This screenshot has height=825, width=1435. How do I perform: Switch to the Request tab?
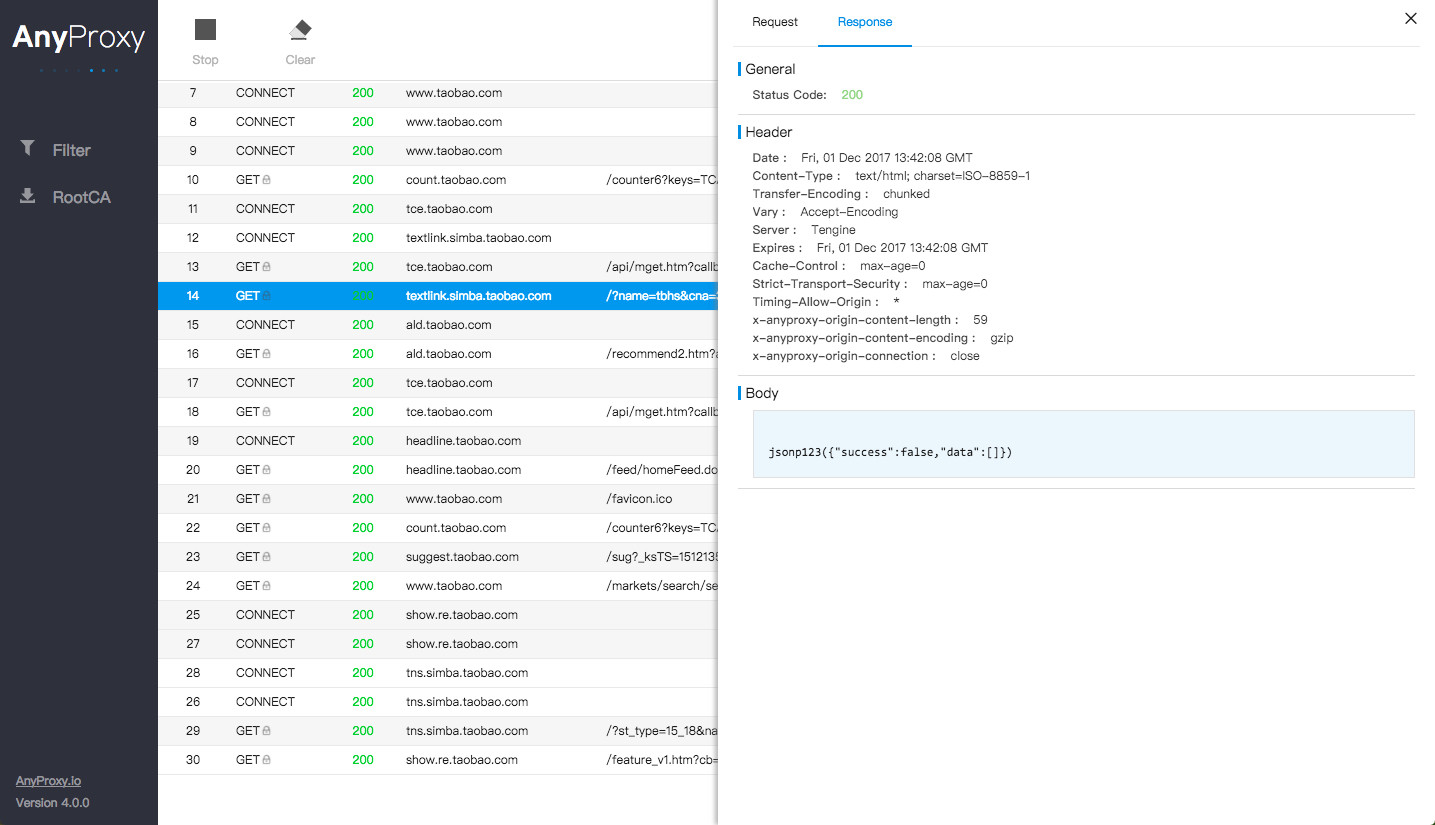(x=775, y=22)
